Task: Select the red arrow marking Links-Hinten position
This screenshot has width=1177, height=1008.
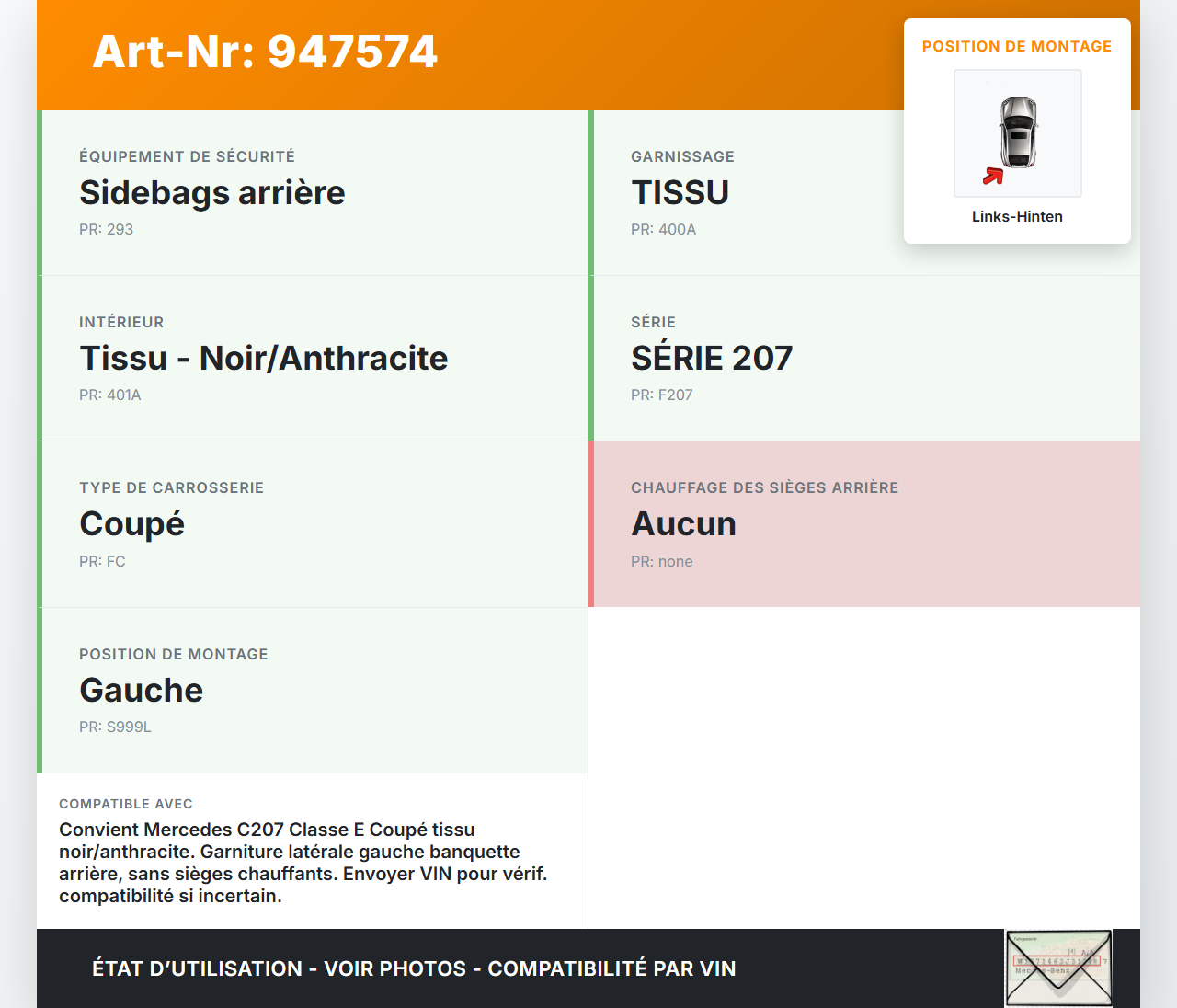Action: [992, 175]
